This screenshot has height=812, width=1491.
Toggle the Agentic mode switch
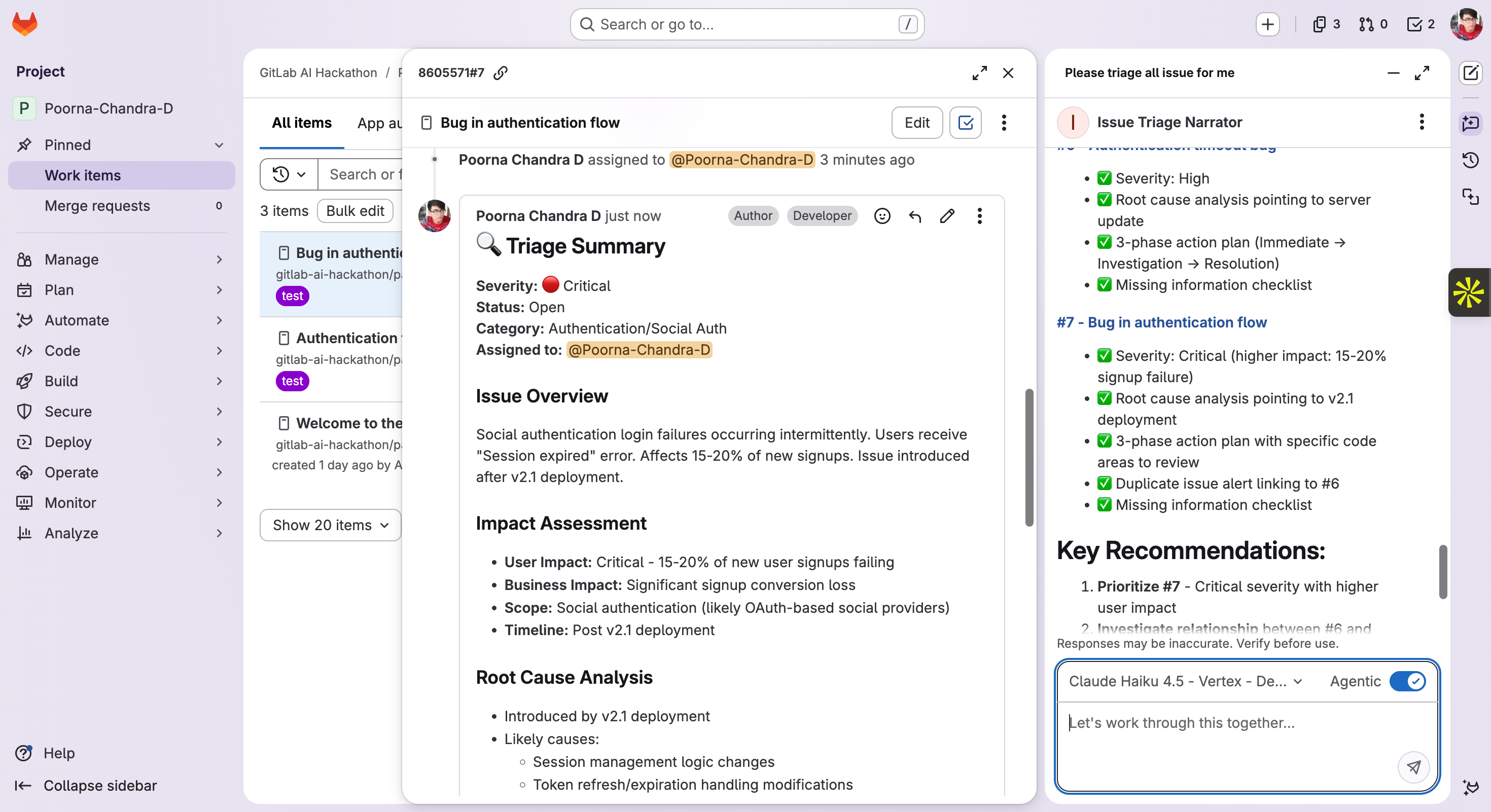tap(1407, 681)
